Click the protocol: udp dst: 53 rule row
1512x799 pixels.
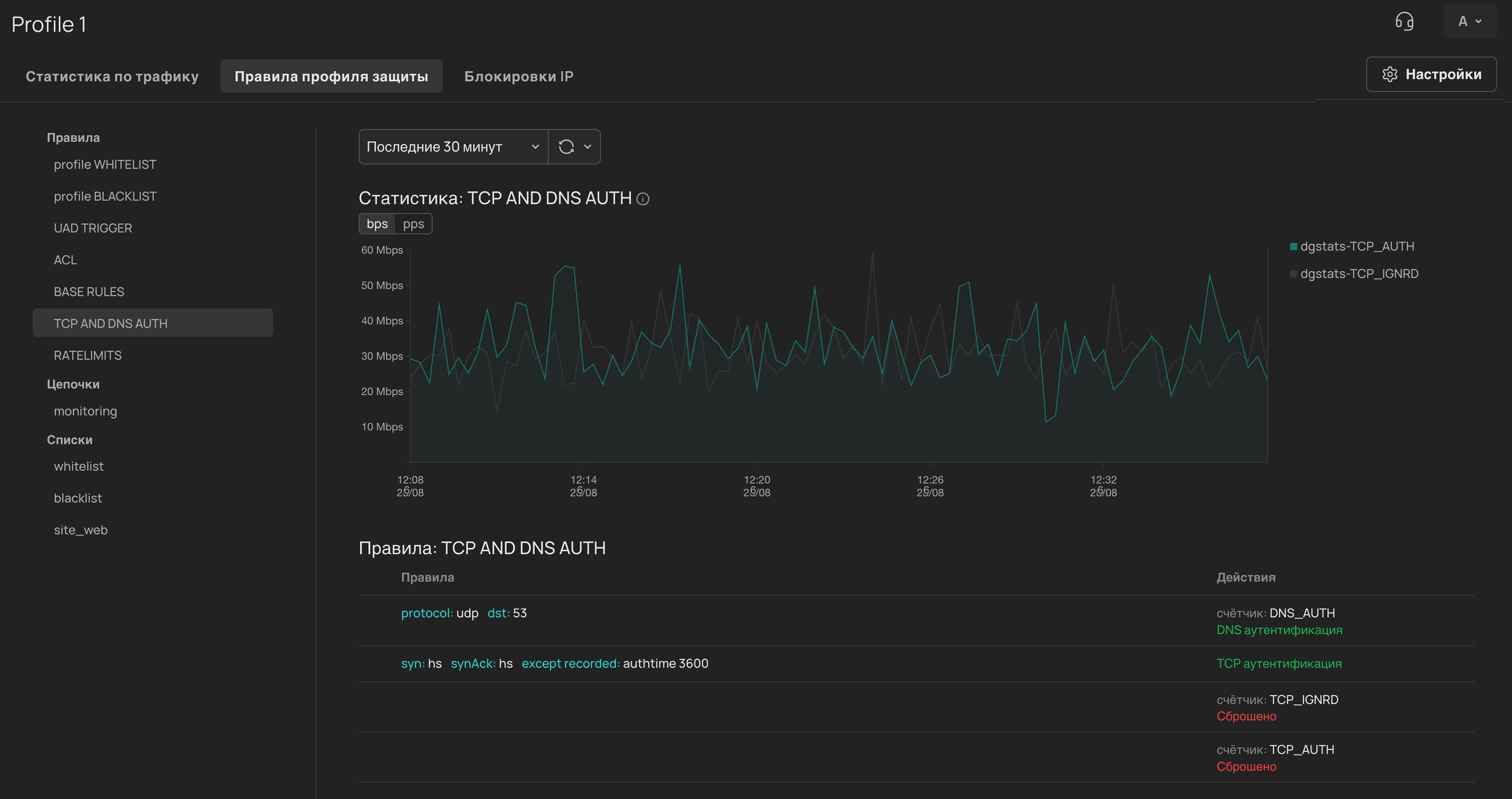coord(916,621)
